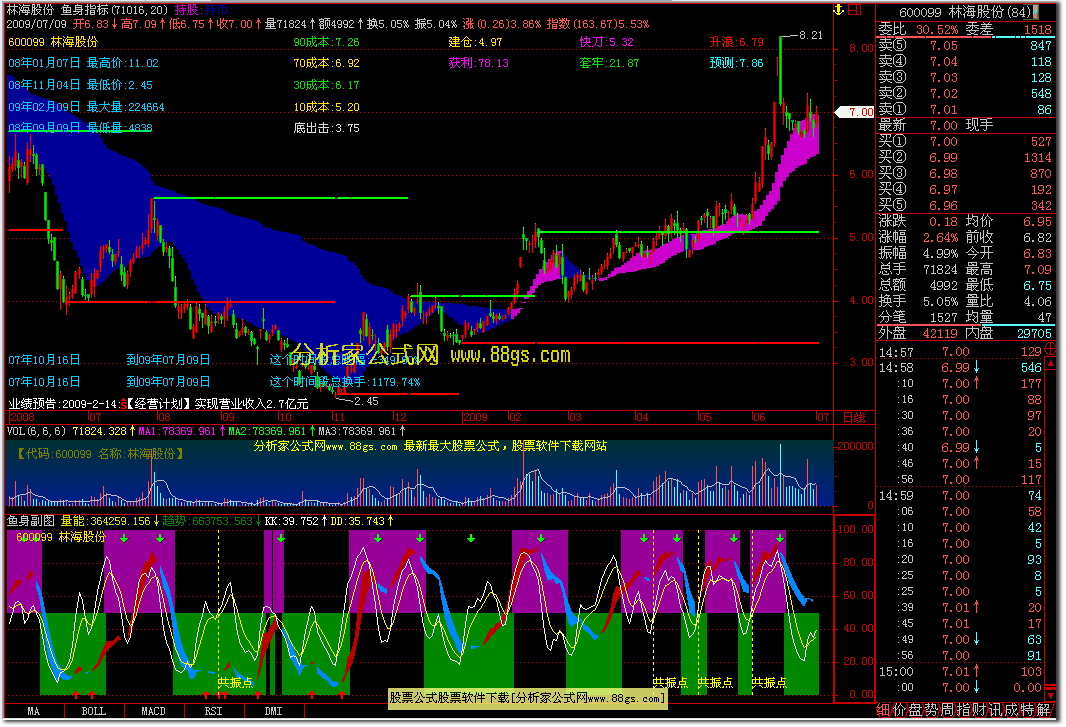The image size is (1066, 727).
Task: Open the 细 (details) tab in the side panel
Action: 883,710
